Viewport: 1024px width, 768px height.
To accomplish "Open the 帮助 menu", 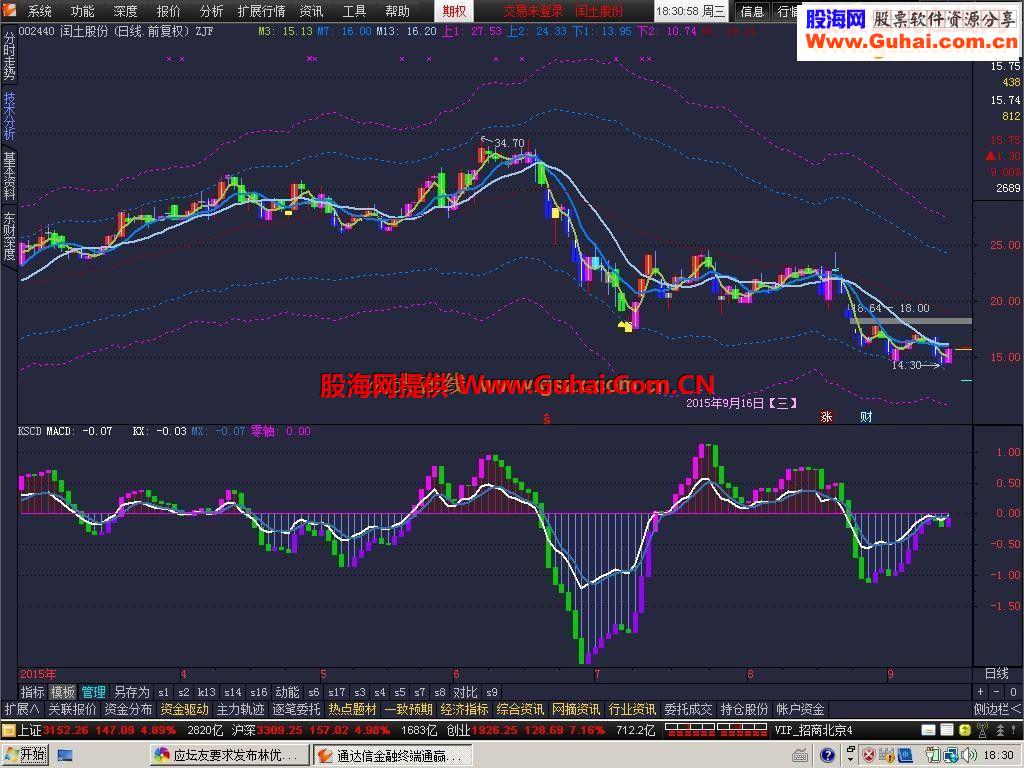I will tap(397, 11).
